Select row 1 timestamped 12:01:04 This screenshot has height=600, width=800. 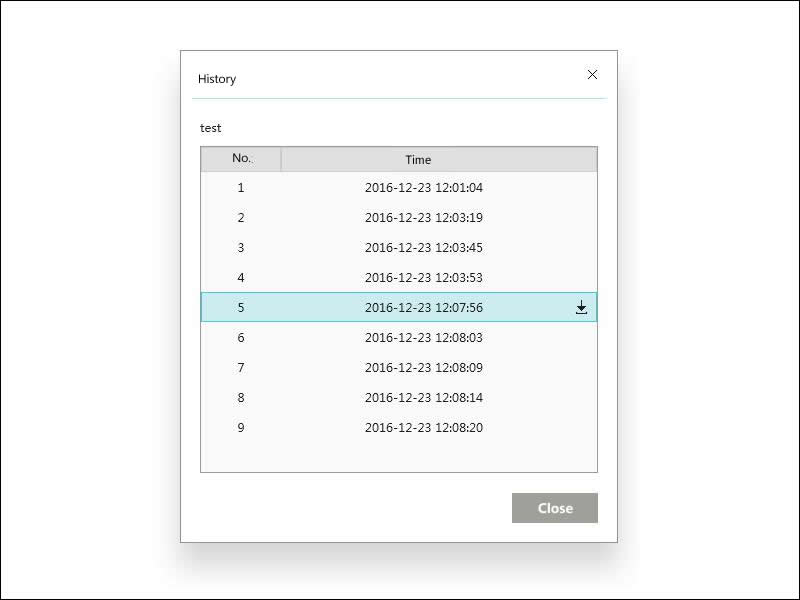click(x=398, y=187)
